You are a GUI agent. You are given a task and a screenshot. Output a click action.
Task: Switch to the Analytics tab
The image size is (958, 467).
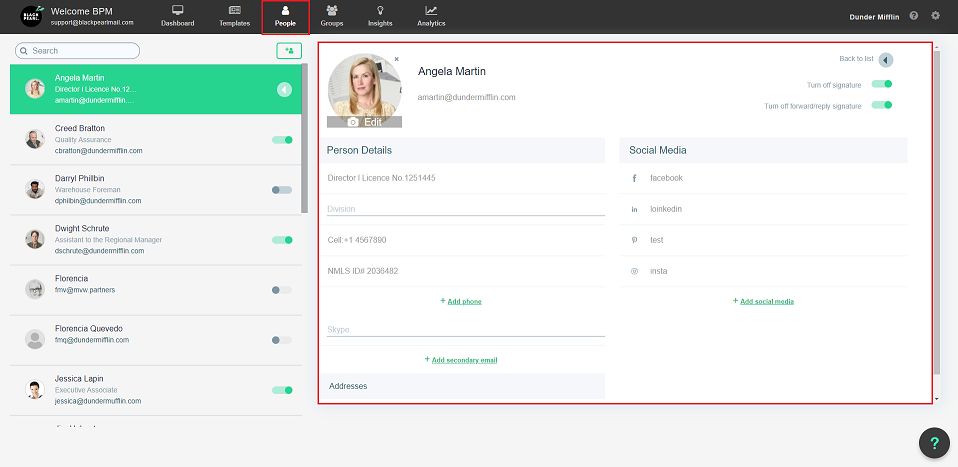[431, 15]
